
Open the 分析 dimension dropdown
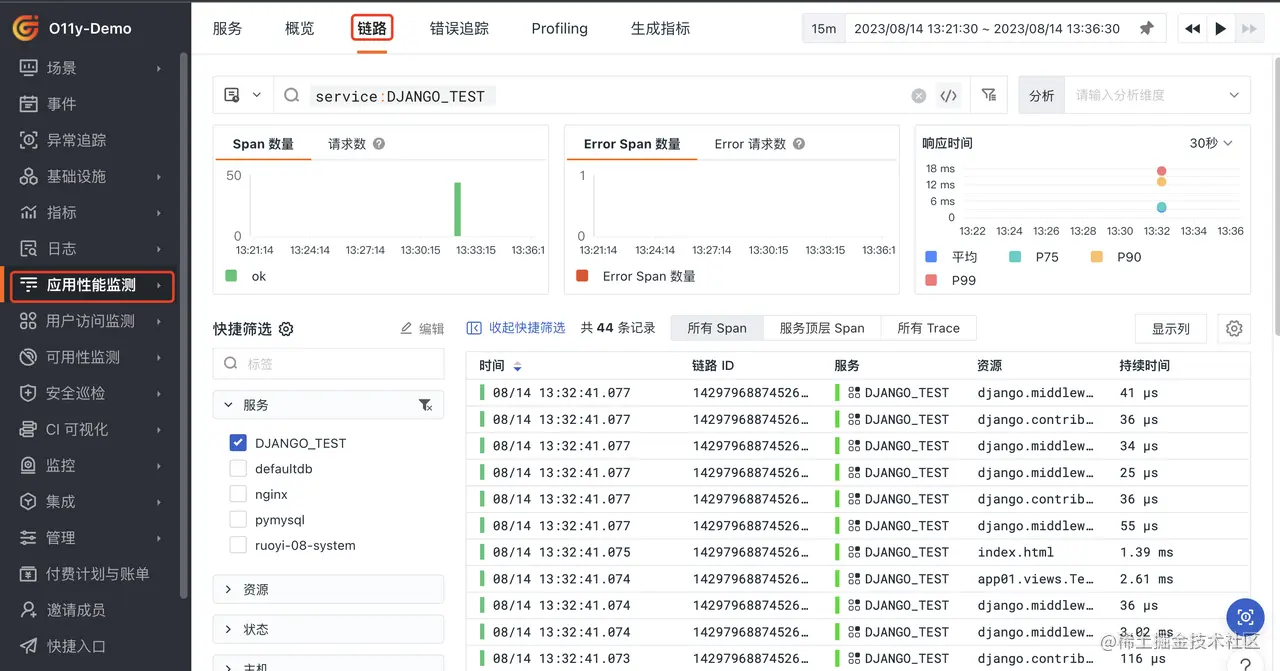click(1157, 95)
